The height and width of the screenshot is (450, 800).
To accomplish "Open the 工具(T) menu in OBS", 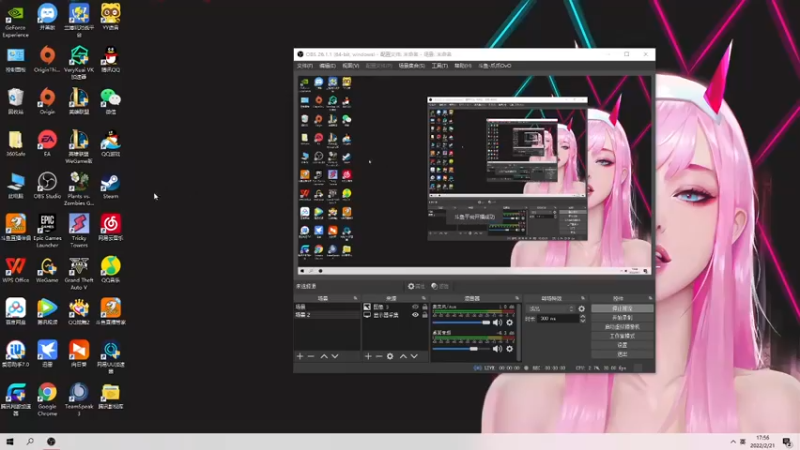I will point(440,66).
